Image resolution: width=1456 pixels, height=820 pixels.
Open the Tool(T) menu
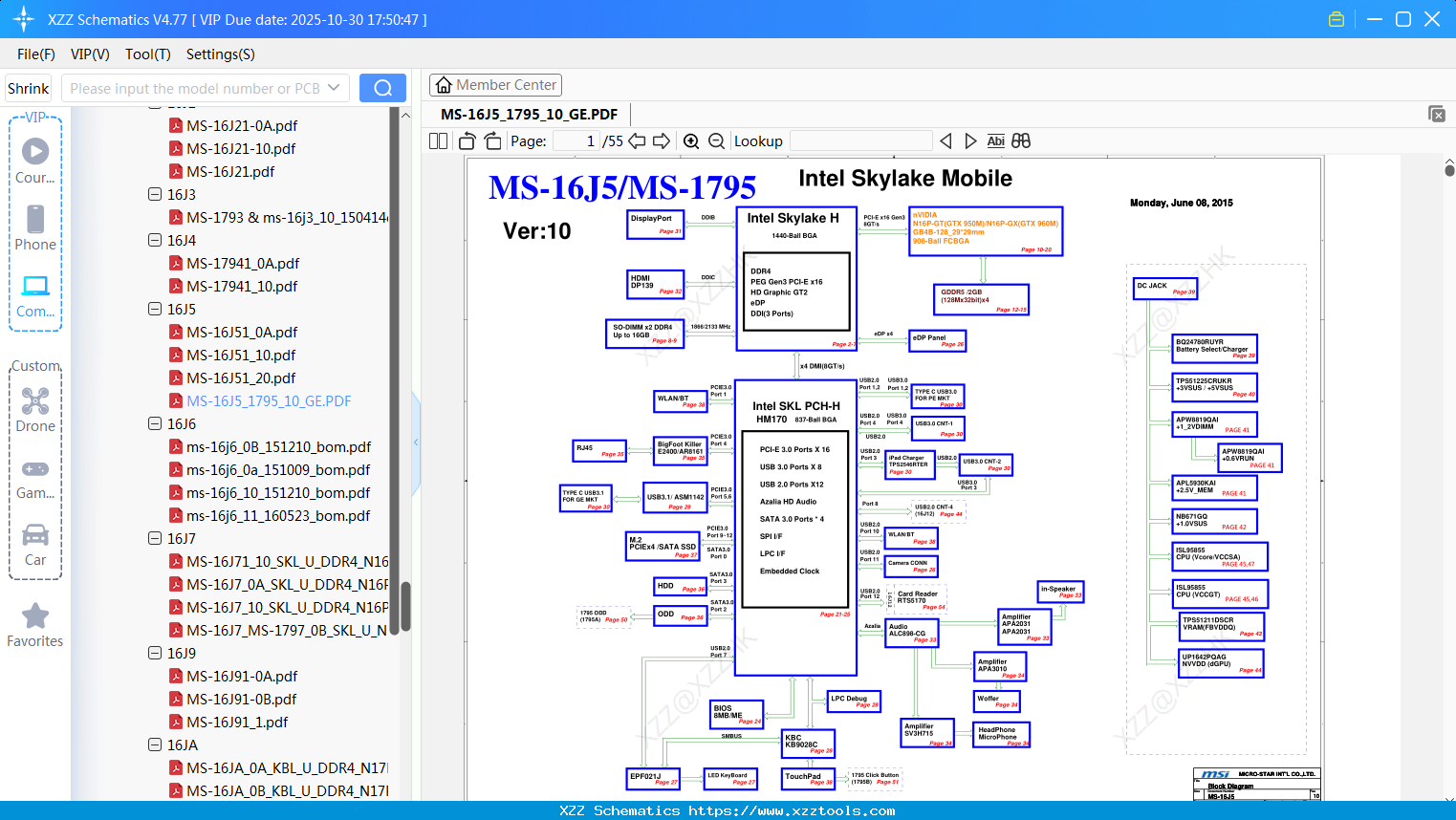148,54
